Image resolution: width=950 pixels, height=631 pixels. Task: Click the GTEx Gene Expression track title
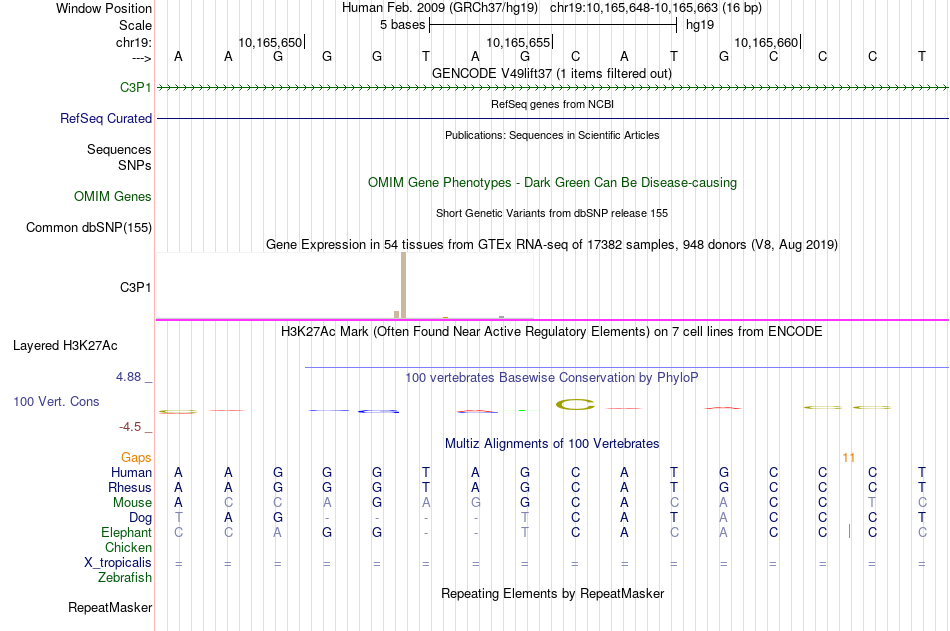click(552, 244)
